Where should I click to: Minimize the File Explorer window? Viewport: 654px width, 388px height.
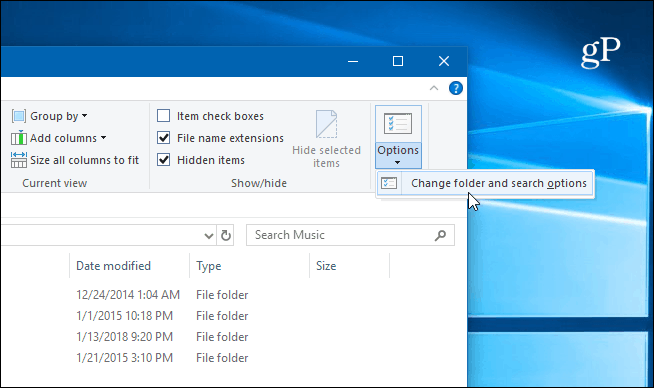353,61
